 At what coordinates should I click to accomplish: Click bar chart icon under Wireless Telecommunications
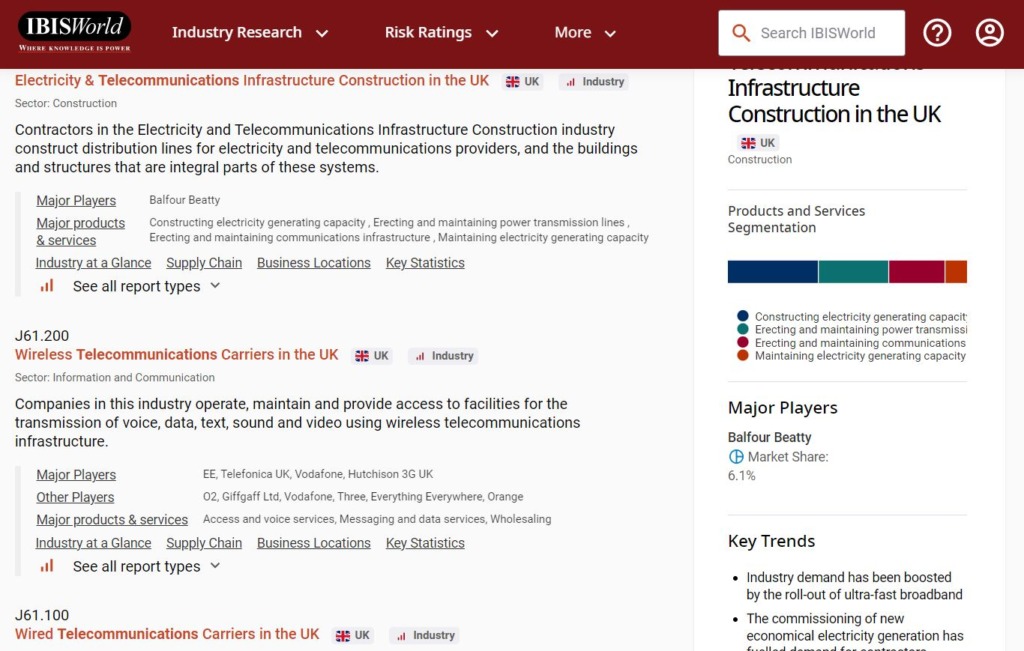[x=47, y=566]
